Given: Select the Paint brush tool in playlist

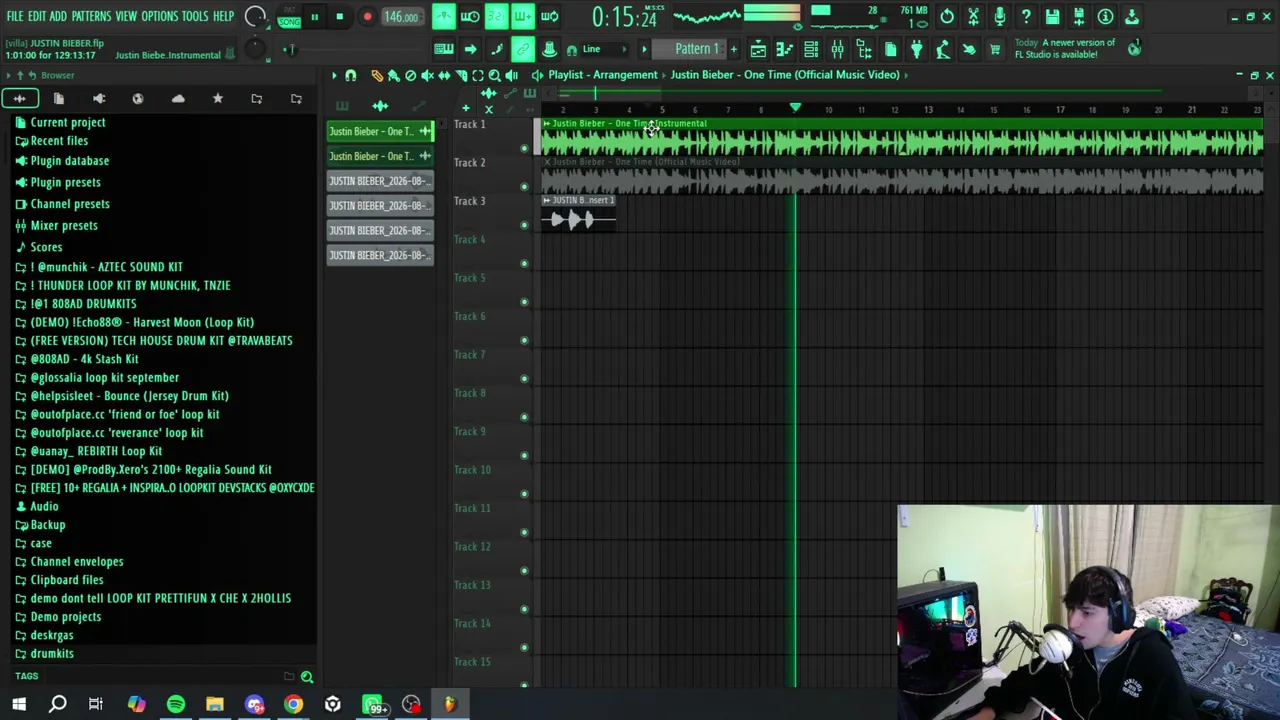Looking at the screenshot, I should [393, 75].
